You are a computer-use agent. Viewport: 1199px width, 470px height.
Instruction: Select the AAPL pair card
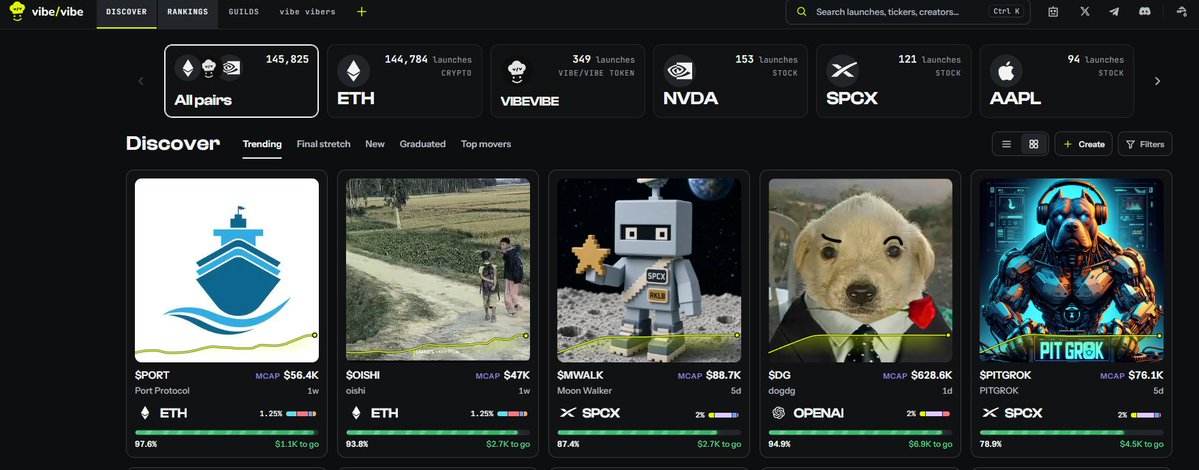tap(1057, 81)
